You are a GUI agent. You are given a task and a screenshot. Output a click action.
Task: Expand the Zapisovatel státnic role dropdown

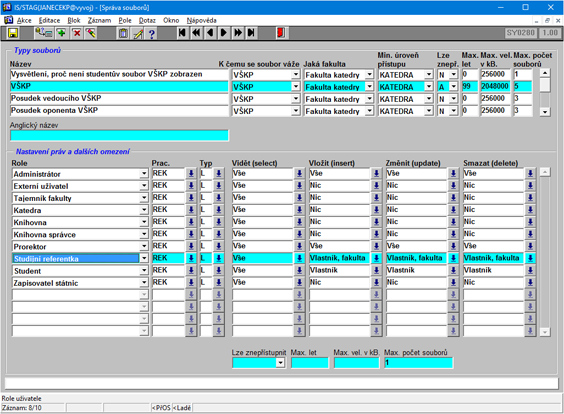144,283
